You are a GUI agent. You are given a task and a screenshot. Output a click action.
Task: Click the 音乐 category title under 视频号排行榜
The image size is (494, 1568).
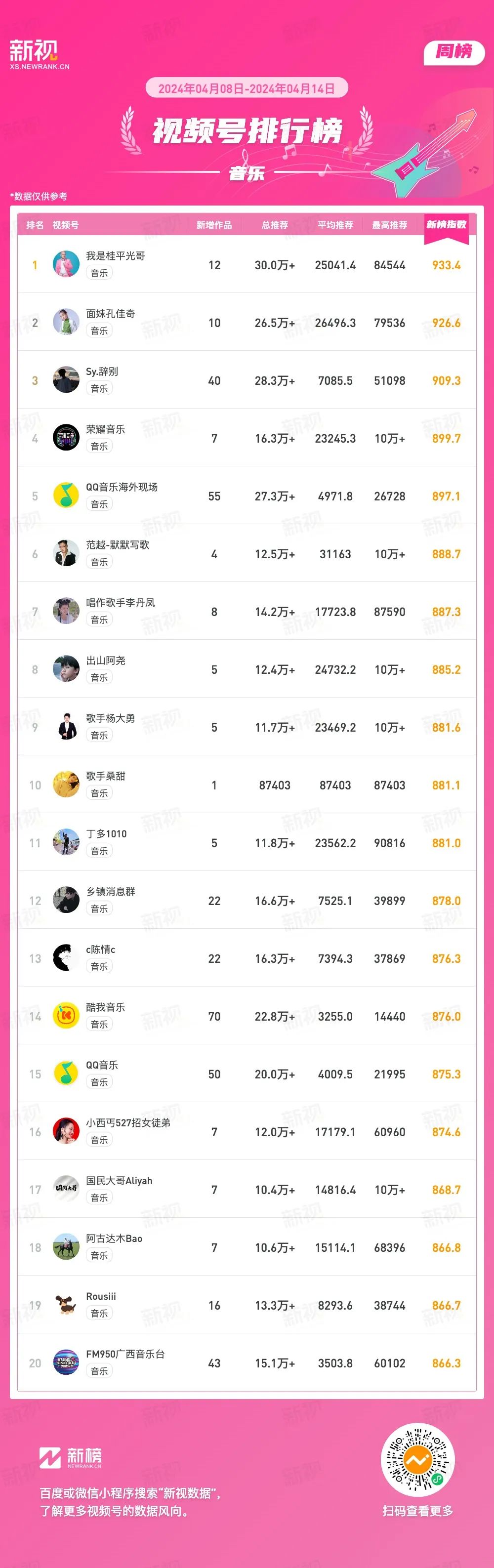tap(247, 173)
